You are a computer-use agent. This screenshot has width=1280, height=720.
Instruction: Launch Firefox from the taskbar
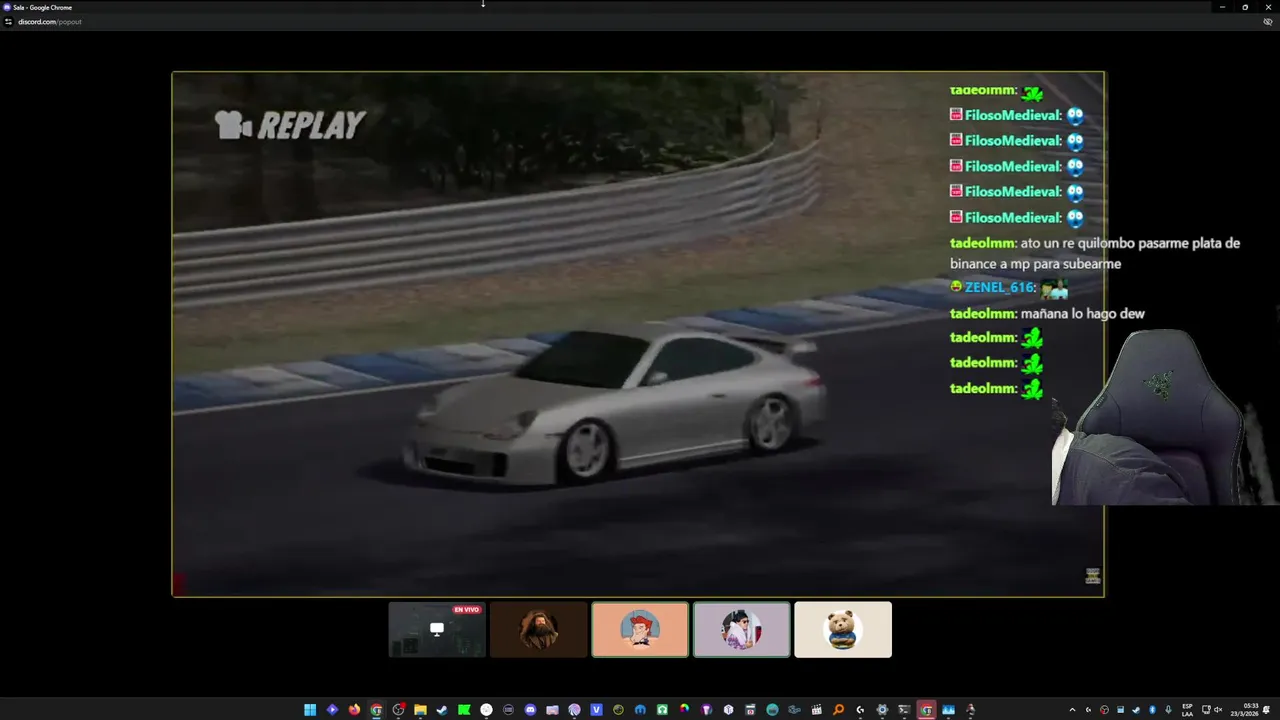pos(354,710)
